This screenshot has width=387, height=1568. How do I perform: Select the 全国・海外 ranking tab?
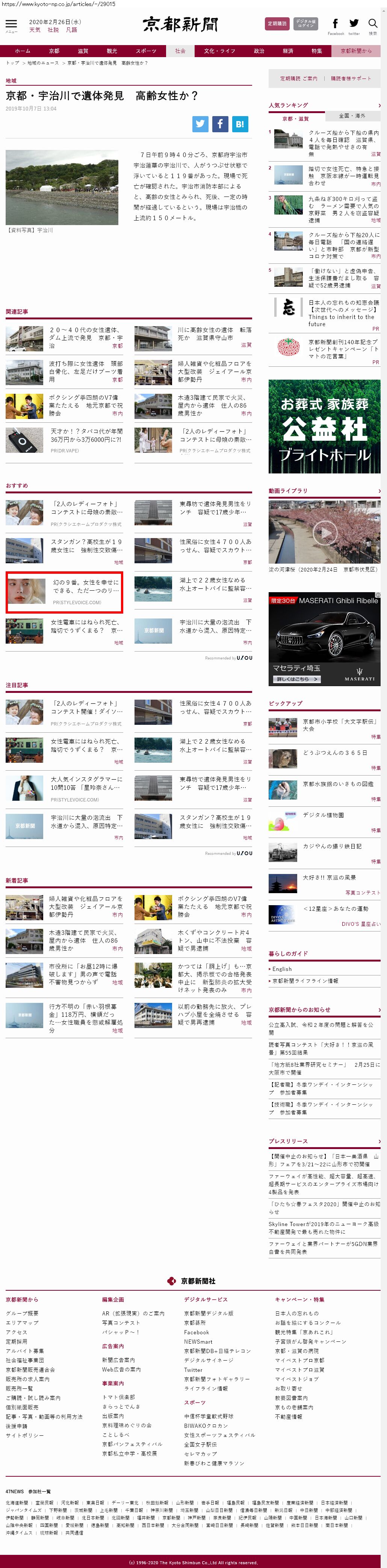pyautogui.click(x=352, y=116)
